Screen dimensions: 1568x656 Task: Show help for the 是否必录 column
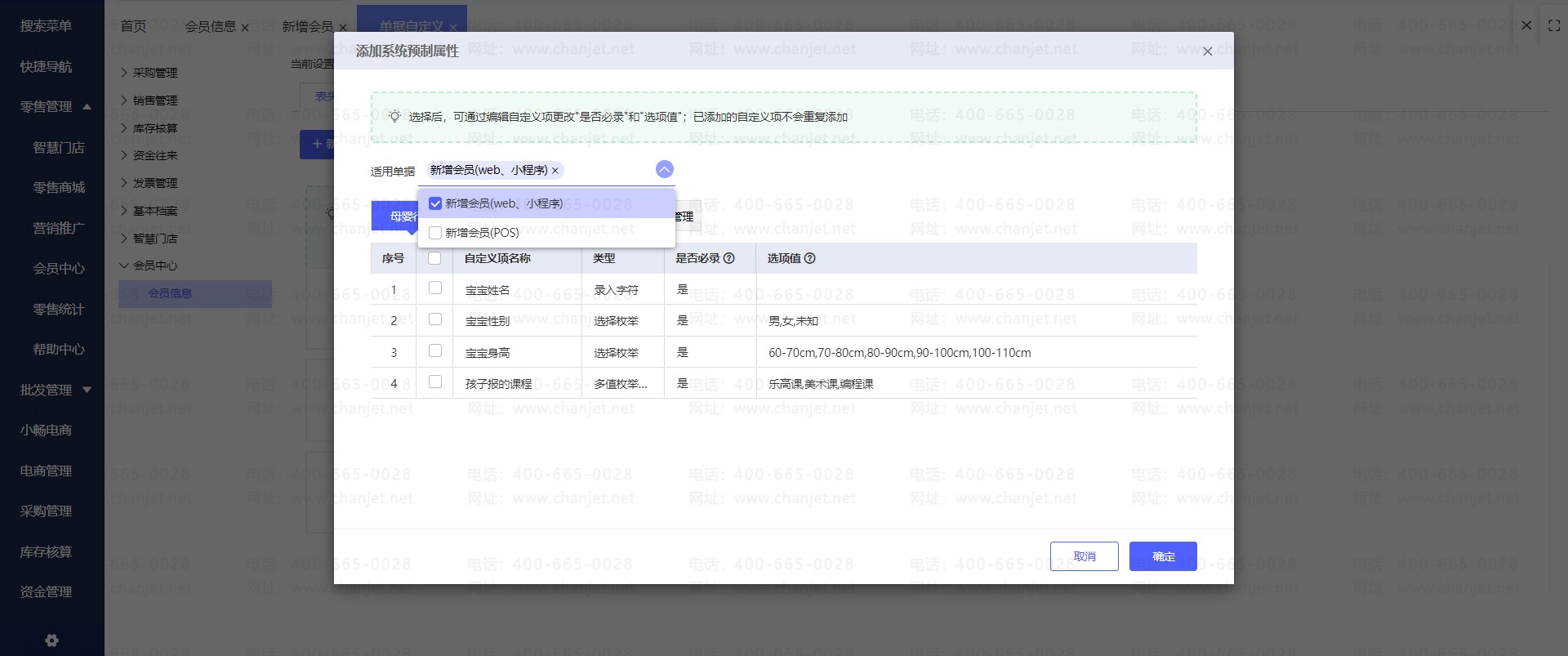coord(729,258)
